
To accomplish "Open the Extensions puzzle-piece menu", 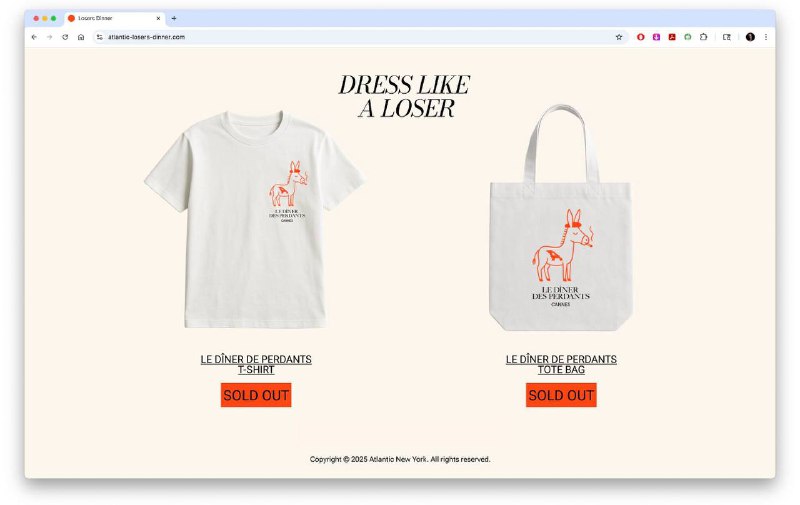I will (x=704, y=37).
